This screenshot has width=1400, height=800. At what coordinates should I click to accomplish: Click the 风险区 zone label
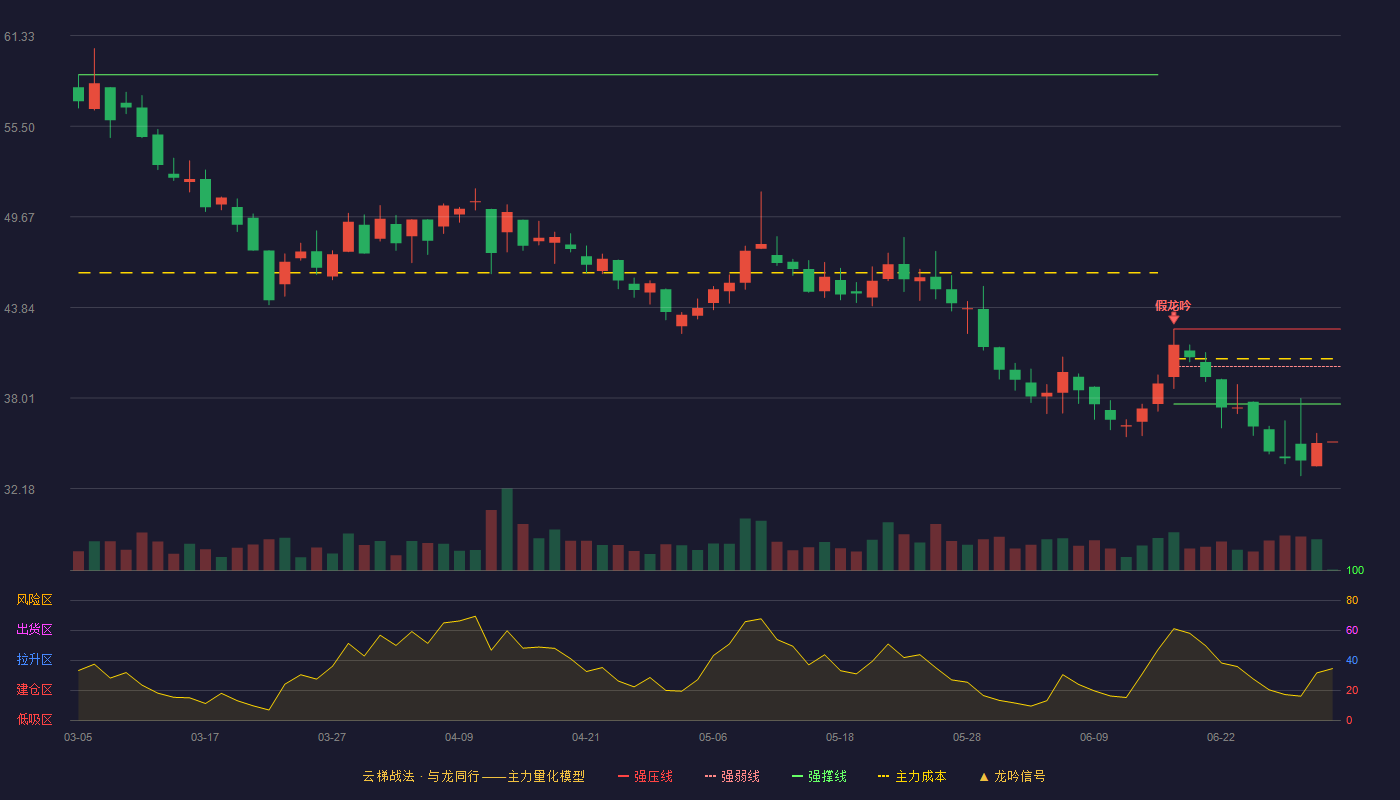[x=34, y=600]
